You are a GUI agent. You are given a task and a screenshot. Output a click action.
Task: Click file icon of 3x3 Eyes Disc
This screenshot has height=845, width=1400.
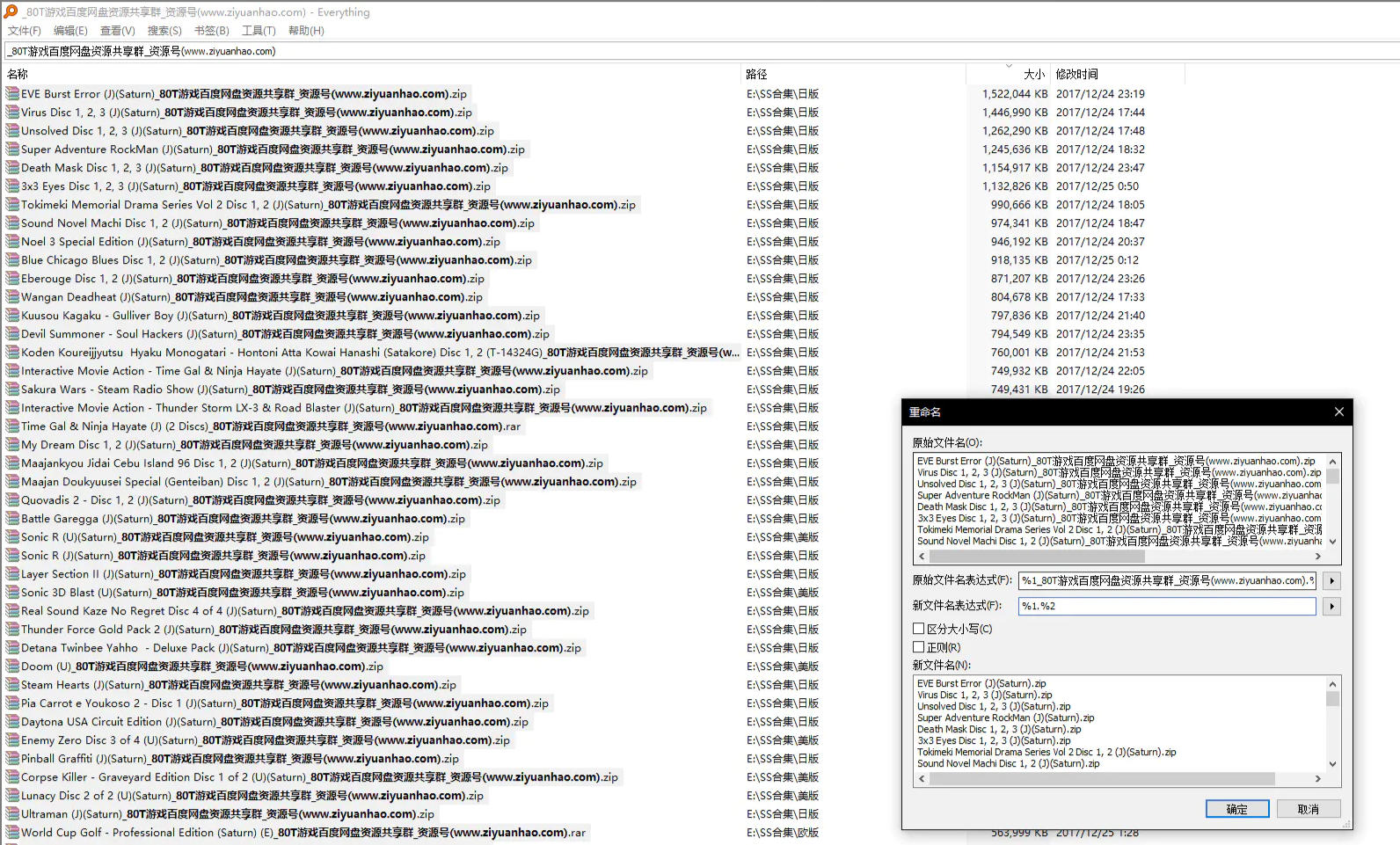(x=12, y=186)
